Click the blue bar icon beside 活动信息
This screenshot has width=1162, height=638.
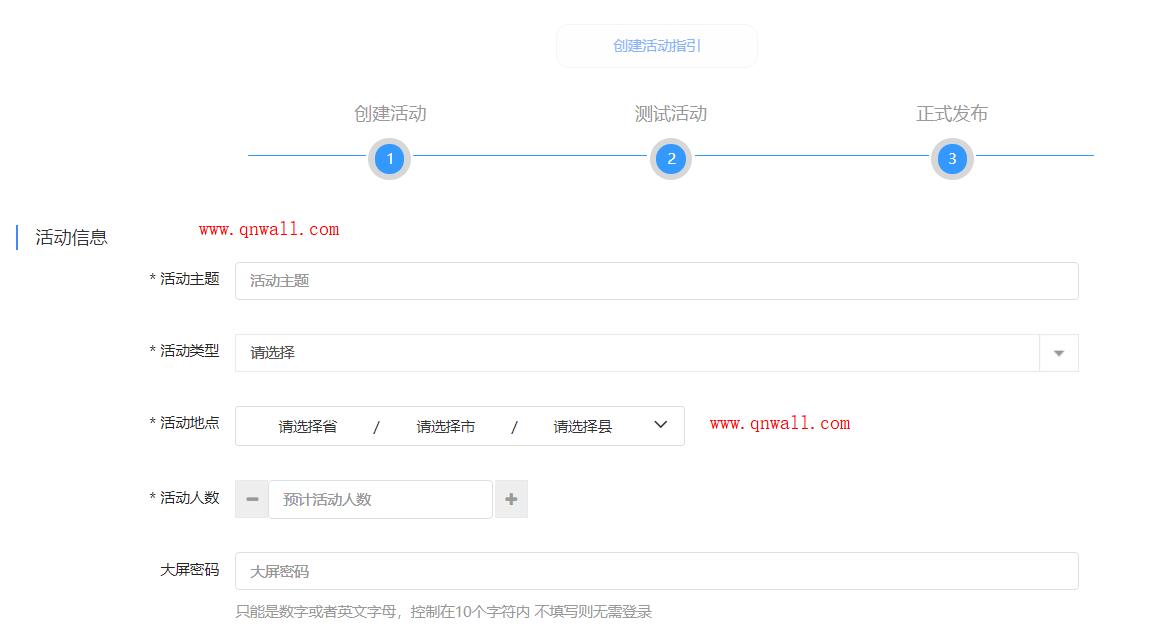17,236
